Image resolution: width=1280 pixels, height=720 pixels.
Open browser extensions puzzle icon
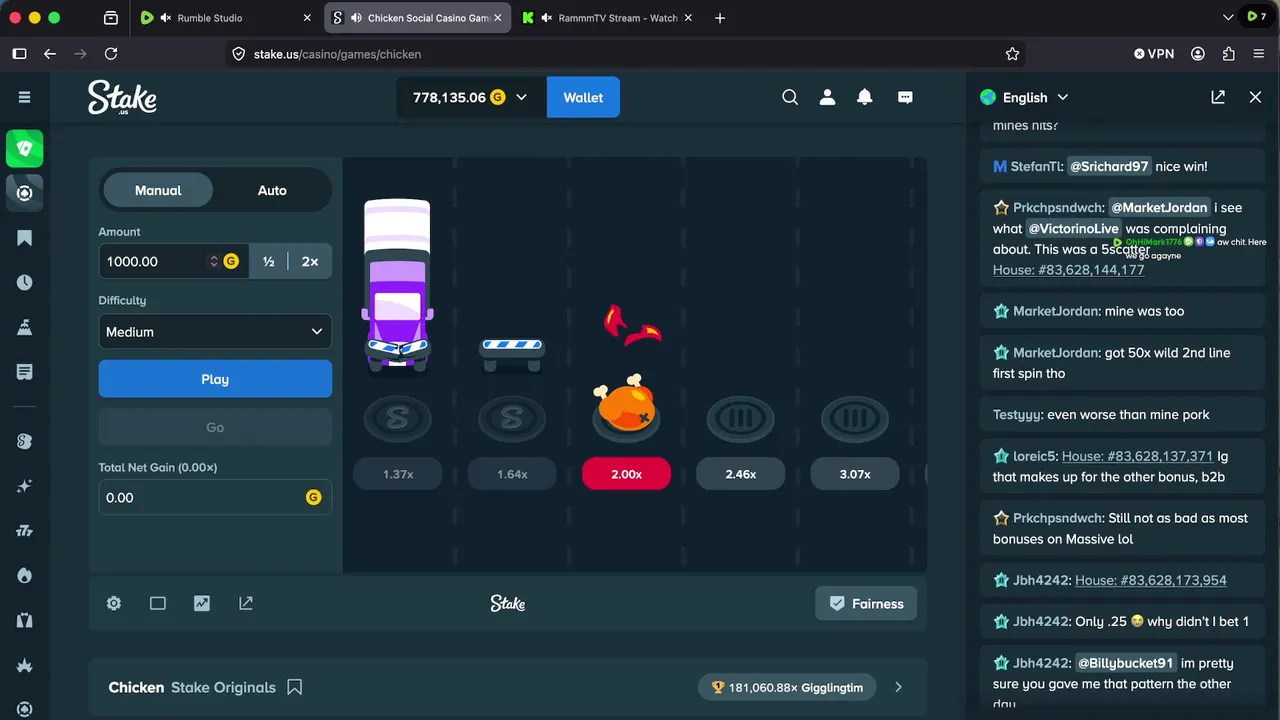point(1229,54)
